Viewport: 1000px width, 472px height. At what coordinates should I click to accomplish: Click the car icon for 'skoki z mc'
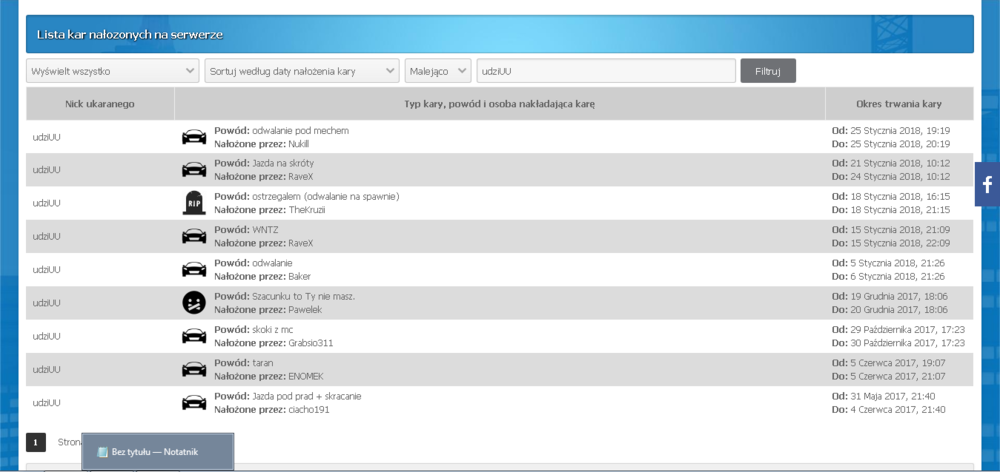194,336
